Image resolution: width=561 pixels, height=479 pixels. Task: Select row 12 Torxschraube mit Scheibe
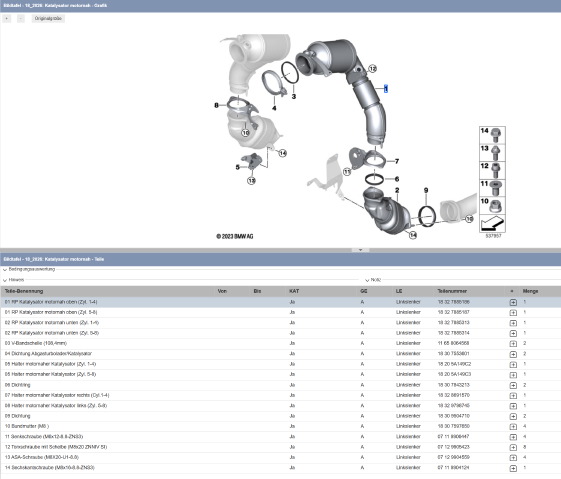click(280, 447)
